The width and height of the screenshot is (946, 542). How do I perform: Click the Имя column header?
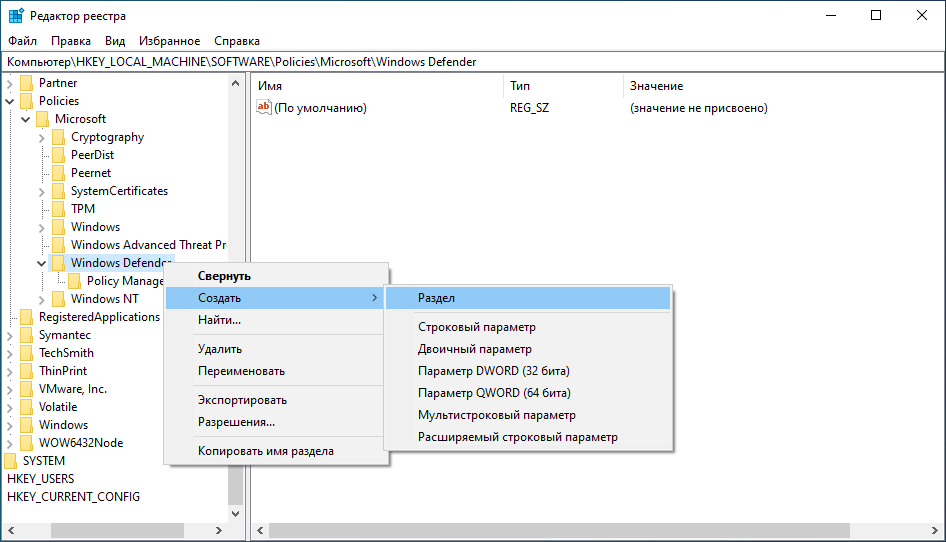[x=378, y=86]
